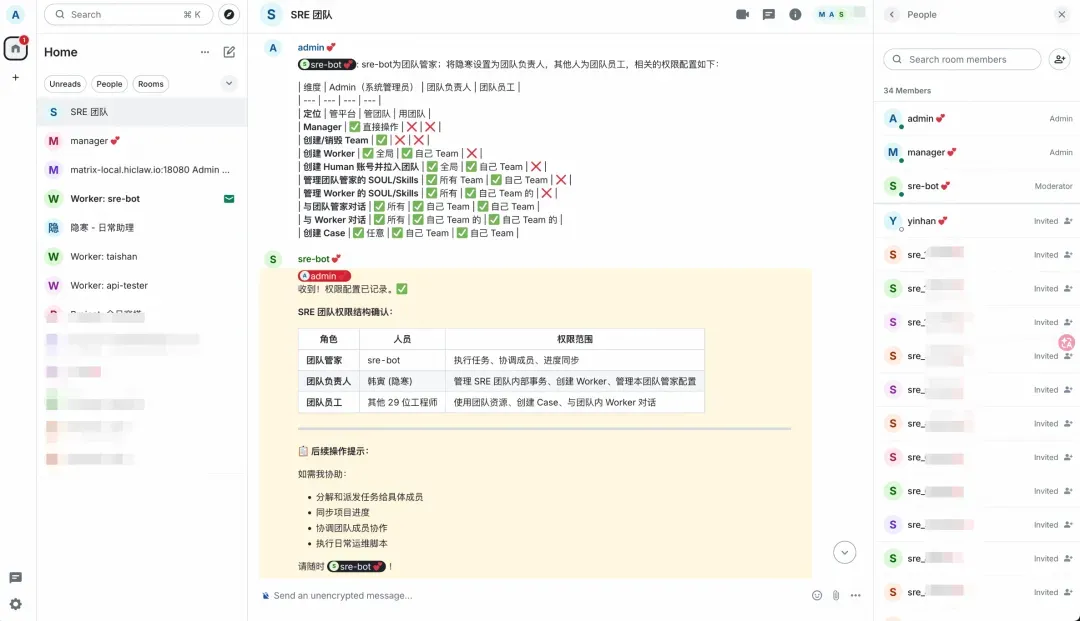The image size is (1080, 621).
Task: Select yinhan in member list
Action: pos(977,221)
